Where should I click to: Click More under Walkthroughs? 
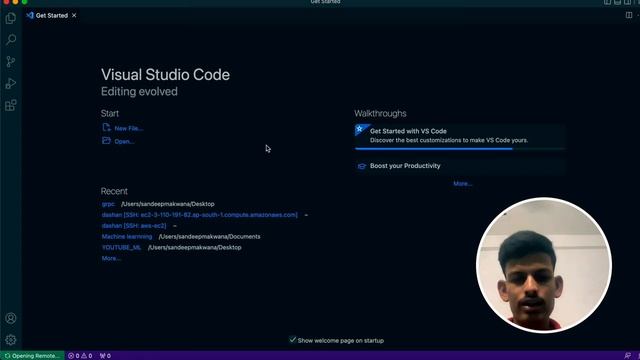tap(462, 184)
